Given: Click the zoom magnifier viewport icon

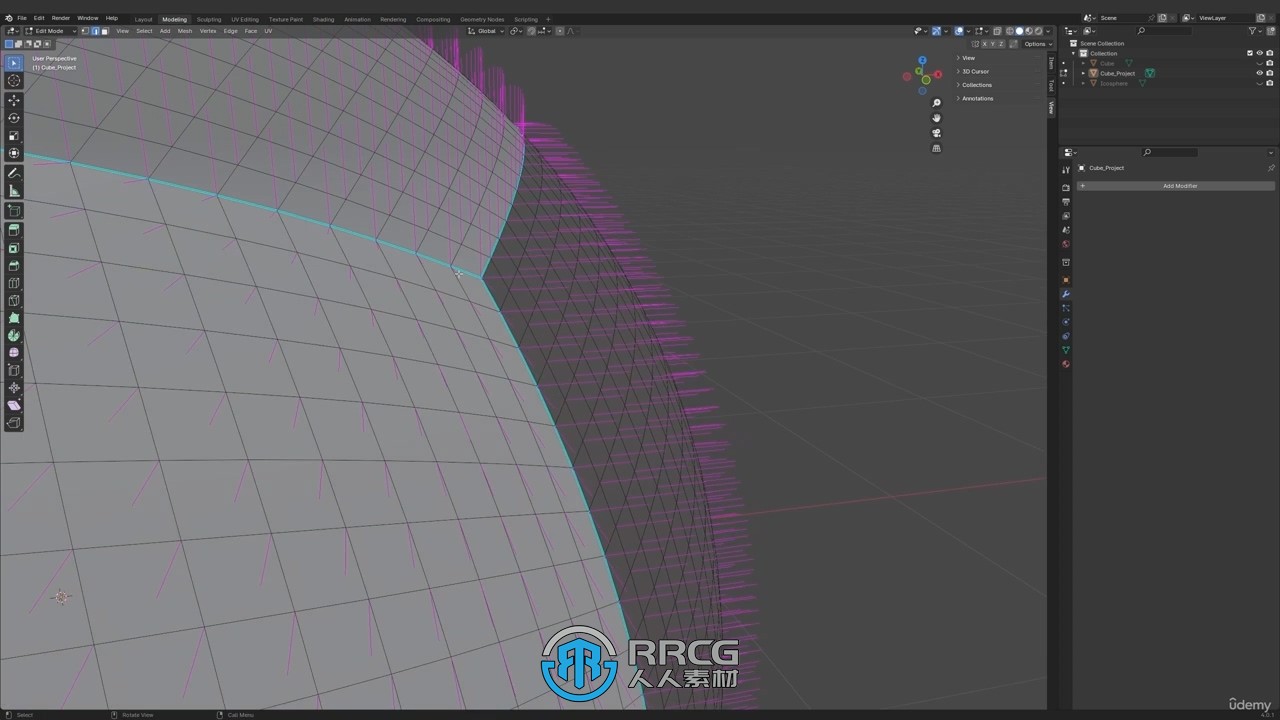Looking at the screenshot, I should [x=936, y=103].
